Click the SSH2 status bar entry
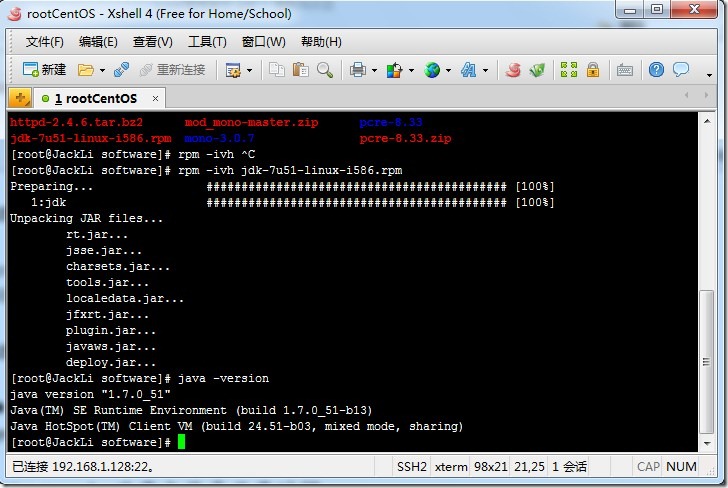Viewport: 728px width, 488px height. coord(411,466)
